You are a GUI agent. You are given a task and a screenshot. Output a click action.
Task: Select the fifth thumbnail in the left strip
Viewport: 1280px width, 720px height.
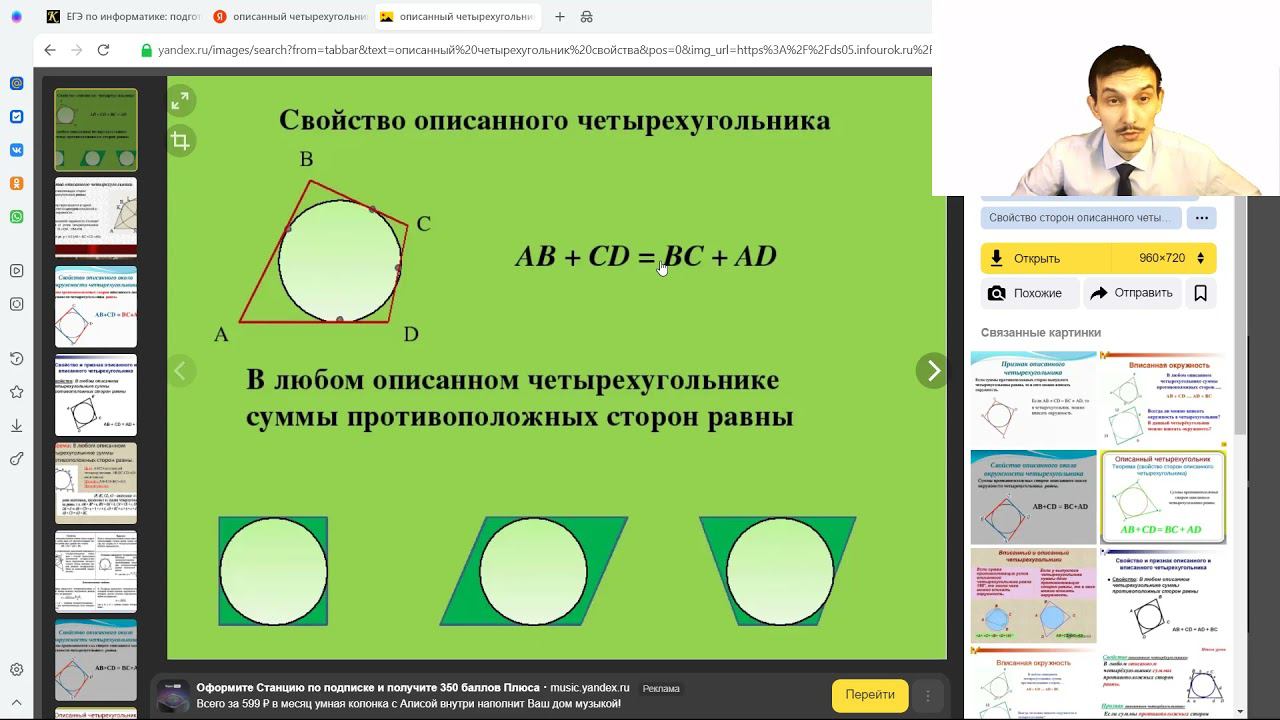click(x=96, y=484)
